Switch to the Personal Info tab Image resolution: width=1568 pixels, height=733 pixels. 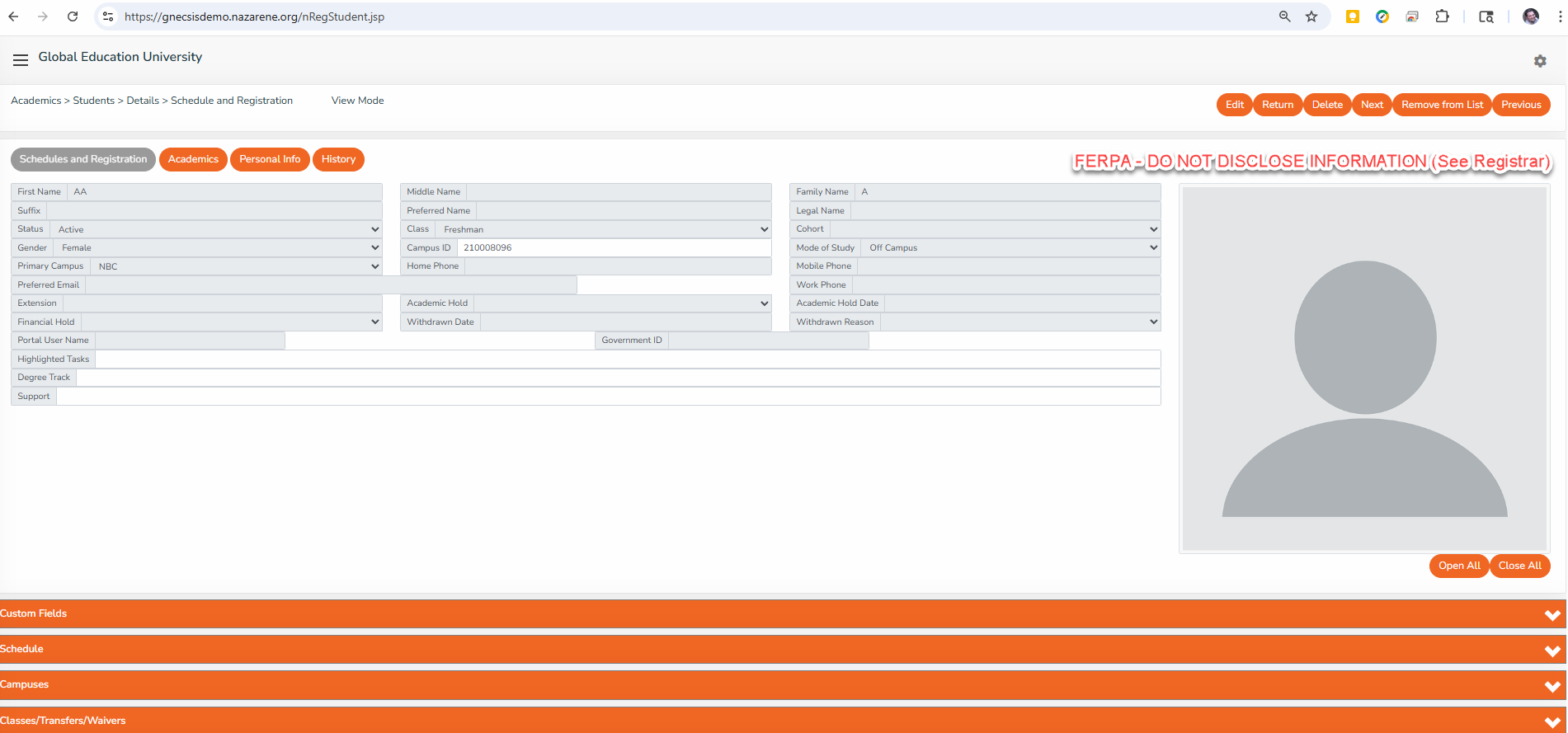[270, 159]
